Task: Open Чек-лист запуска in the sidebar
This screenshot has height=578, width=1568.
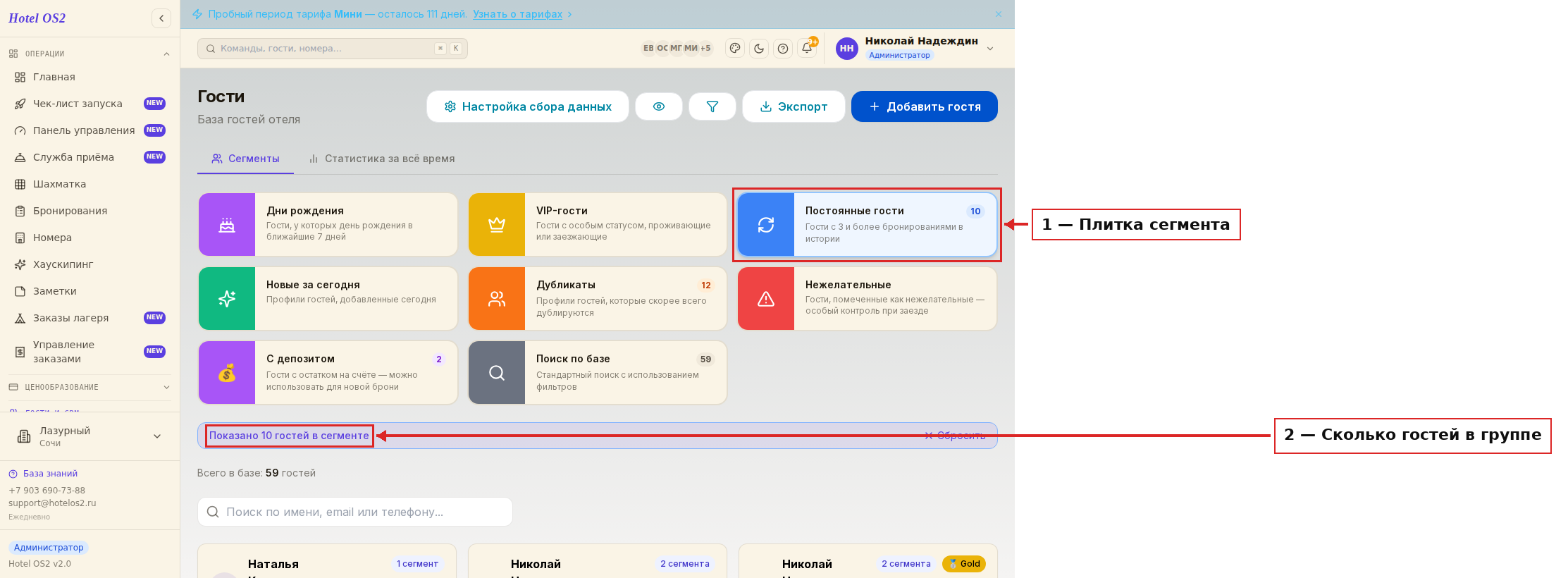Action: point(89,104)
